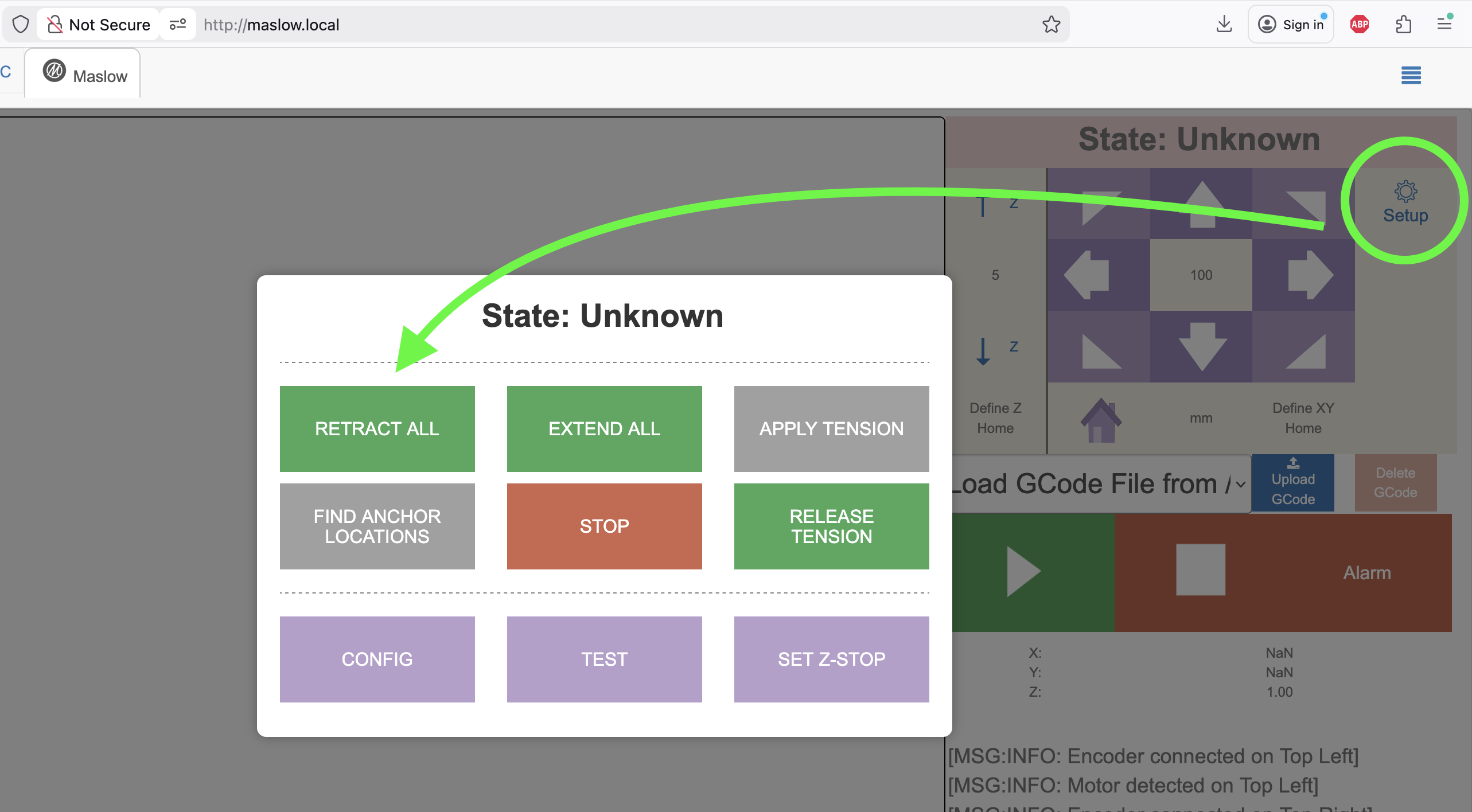The height and width of the screenshot is (812, 1472).
Task: Click the AdBlock Plus extension icon
Action: [1359, 25]
